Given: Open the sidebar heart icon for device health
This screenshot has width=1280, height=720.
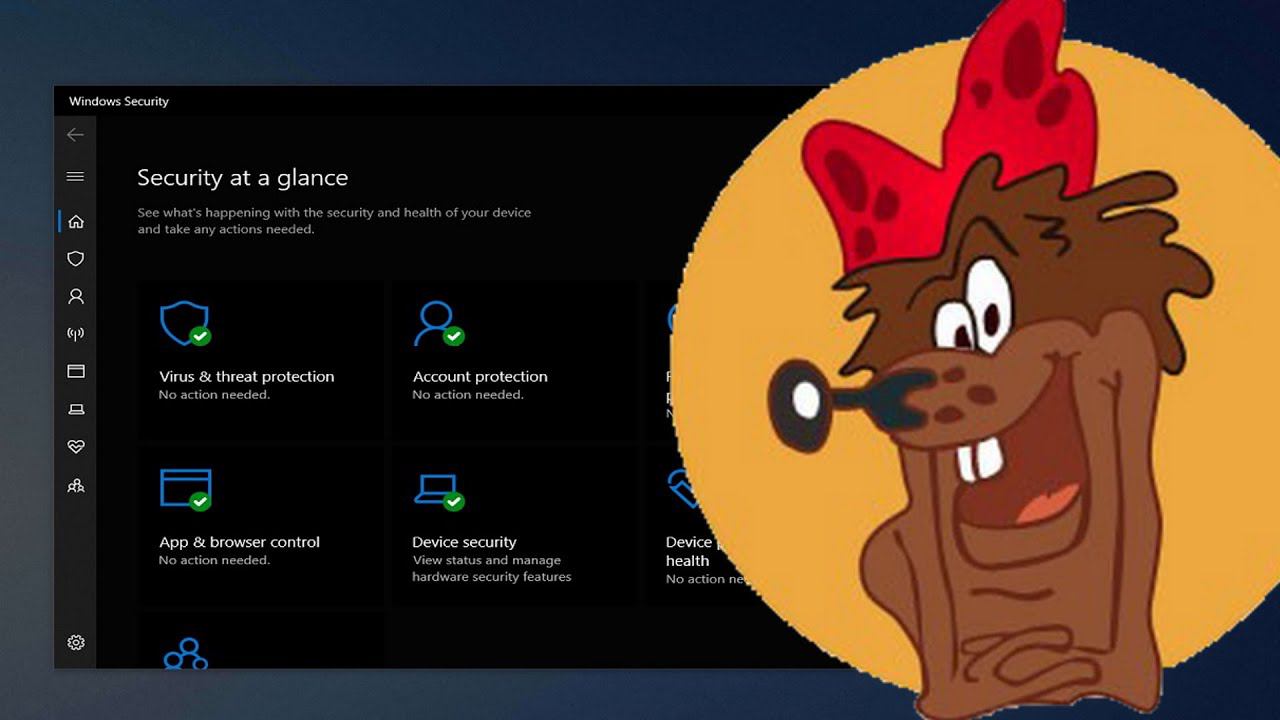Looking at the screenshot, I should click(x=76, y=447).
